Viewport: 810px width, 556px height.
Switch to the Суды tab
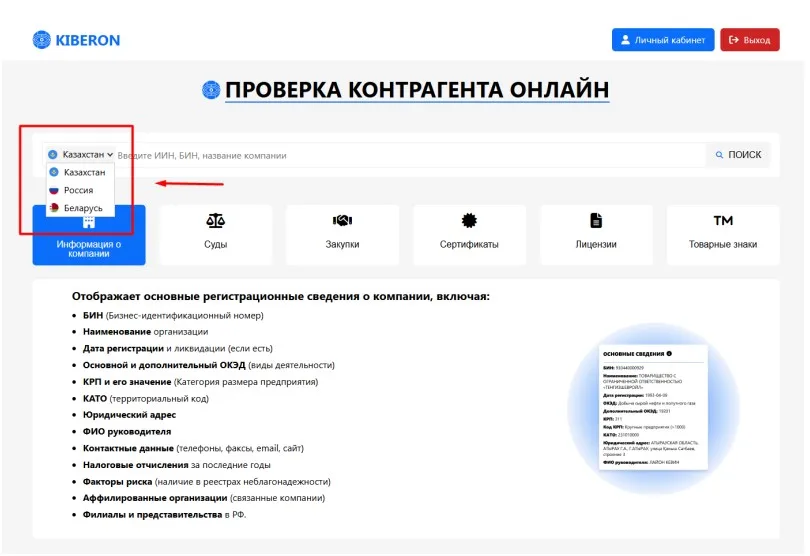215,235
